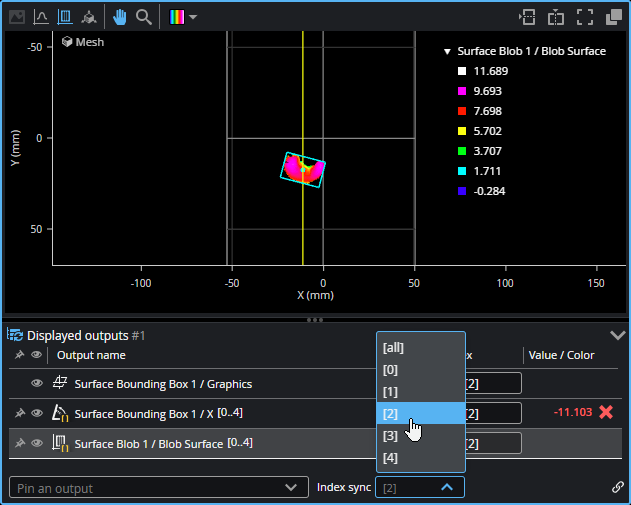This screenshot has height=505, width=631.
Task: Click the index field for Graphics row
Action: (x=492, y=383)
